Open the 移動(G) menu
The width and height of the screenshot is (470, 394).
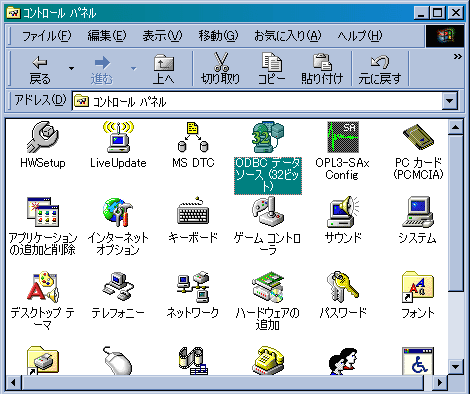click(x=218, y=35)
